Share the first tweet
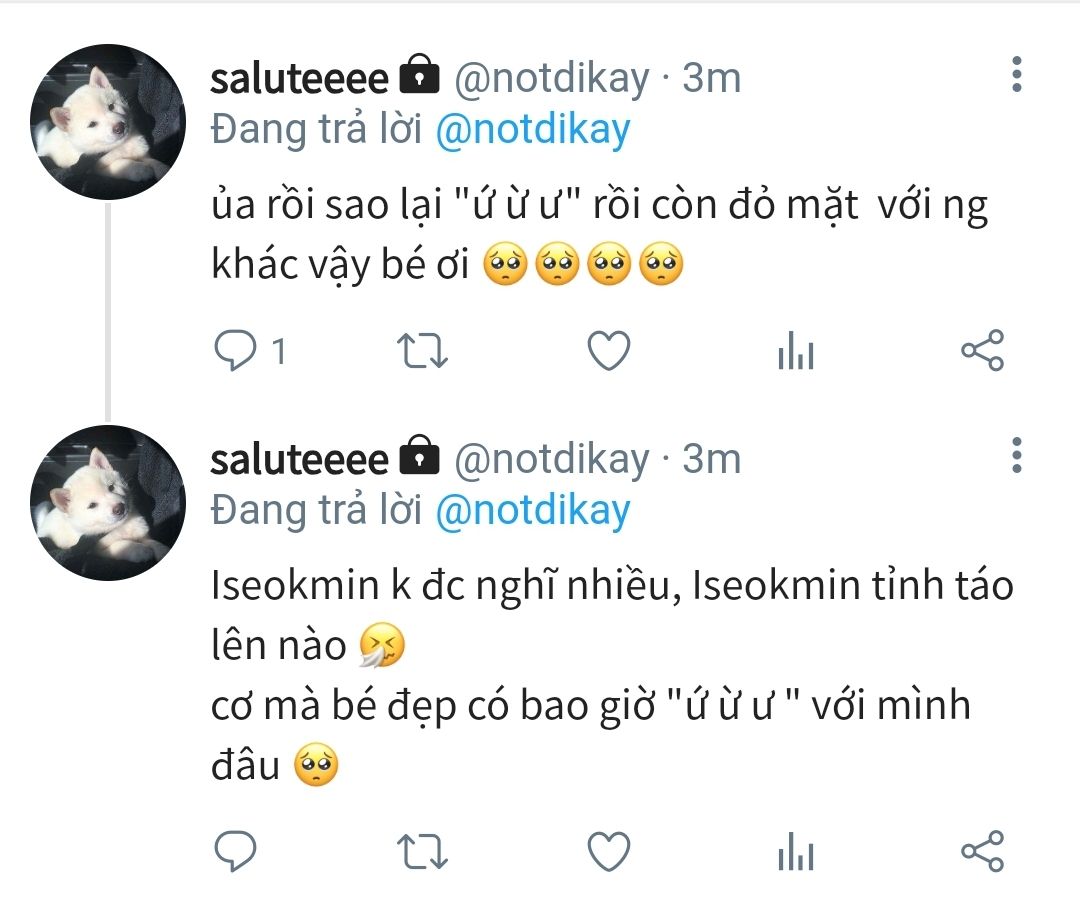Screen dimensions: 1080x898 [981, 352]
